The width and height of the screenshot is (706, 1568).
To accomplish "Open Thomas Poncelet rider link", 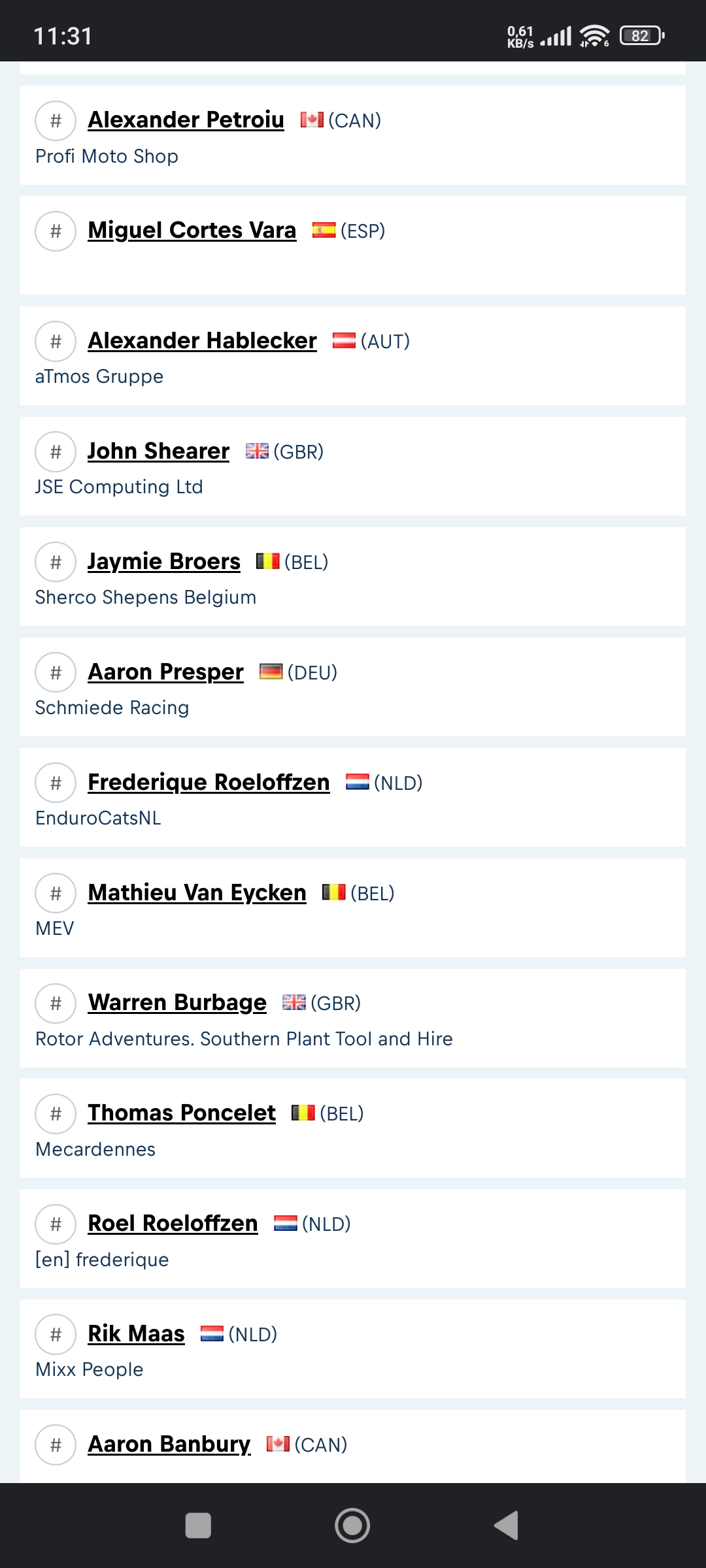I will [x=182, y=1113].
